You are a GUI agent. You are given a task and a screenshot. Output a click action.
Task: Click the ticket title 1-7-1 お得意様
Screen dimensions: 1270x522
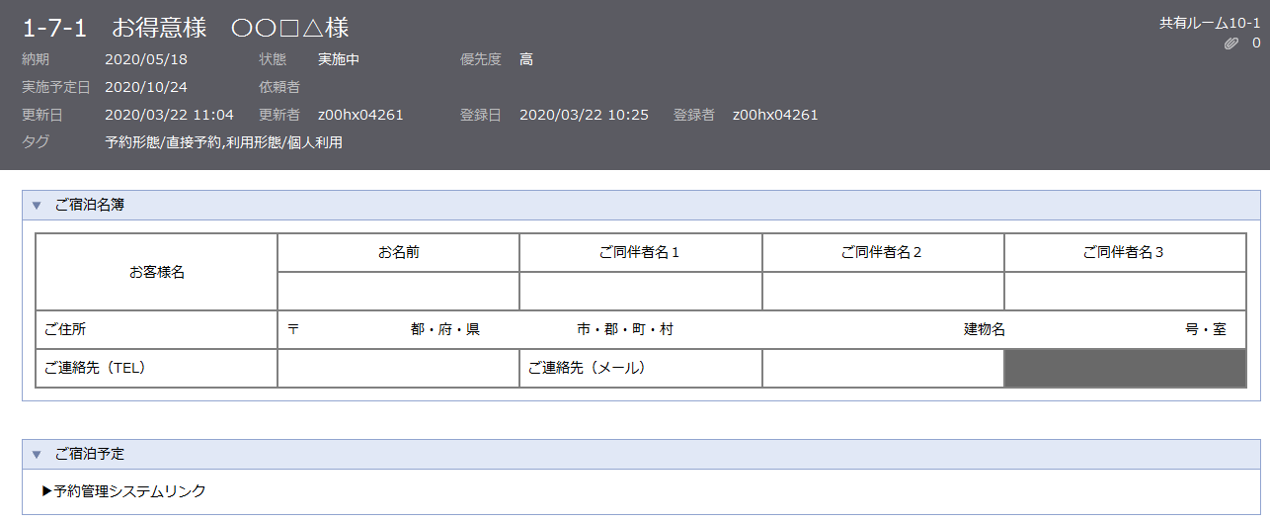pos(186,27)
